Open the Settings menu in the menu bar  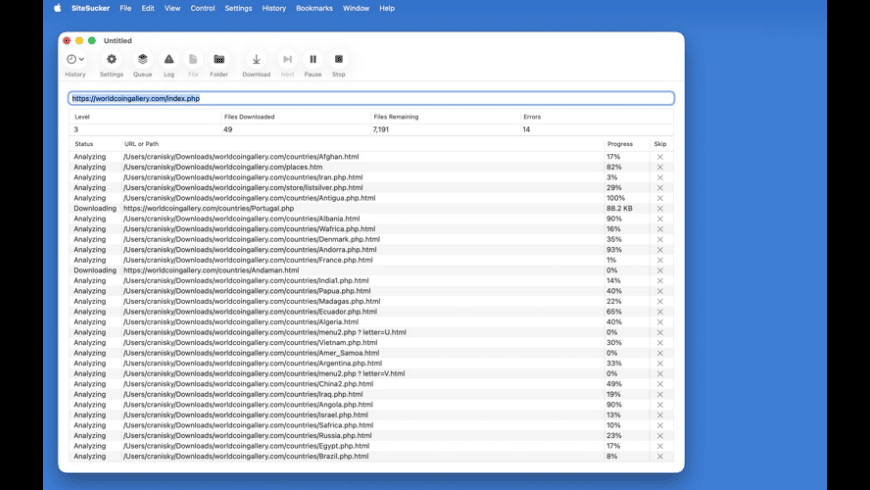pyautogui.click(x=238, y=8)
